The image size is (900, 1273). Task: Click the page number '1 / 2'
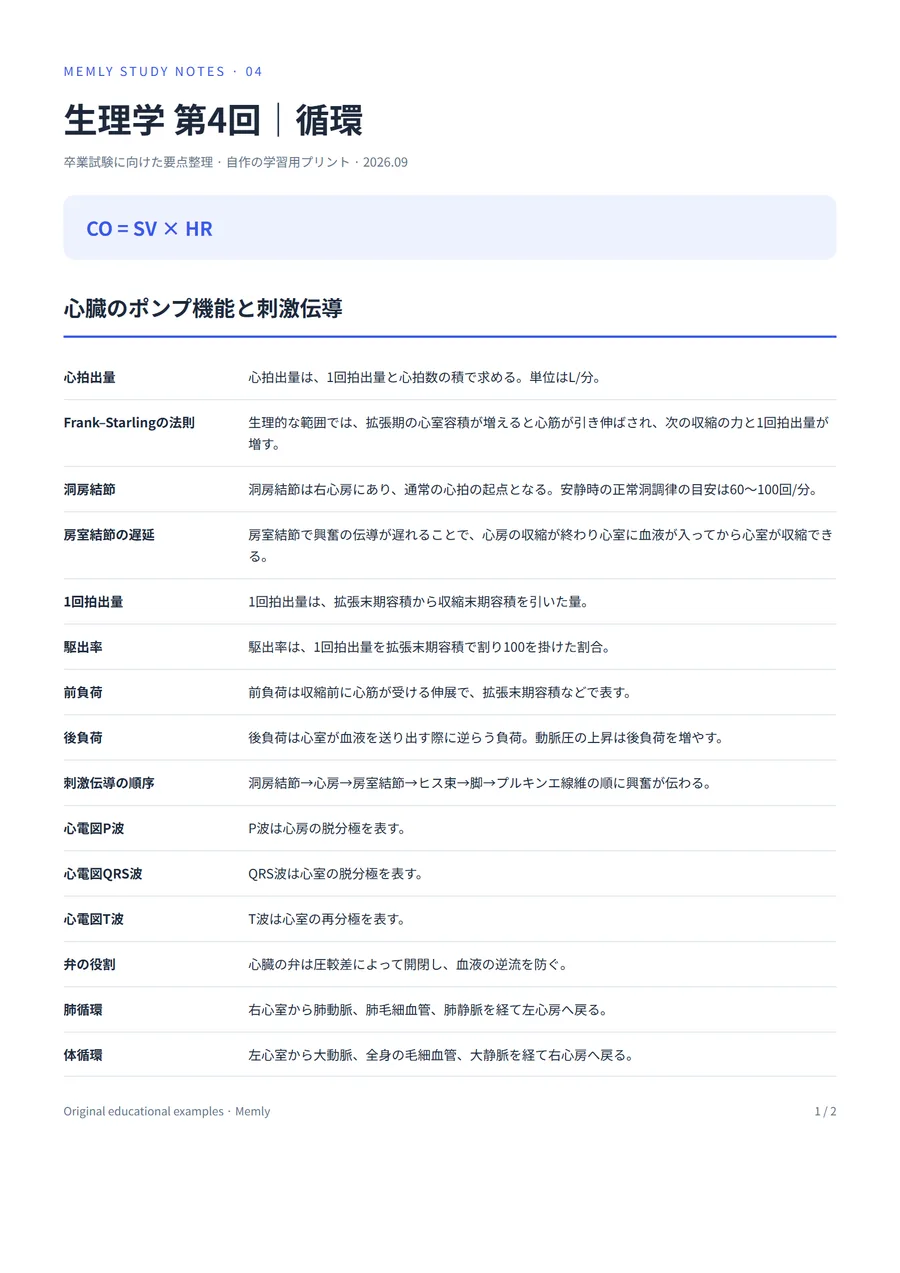(x=825, y=1111)
